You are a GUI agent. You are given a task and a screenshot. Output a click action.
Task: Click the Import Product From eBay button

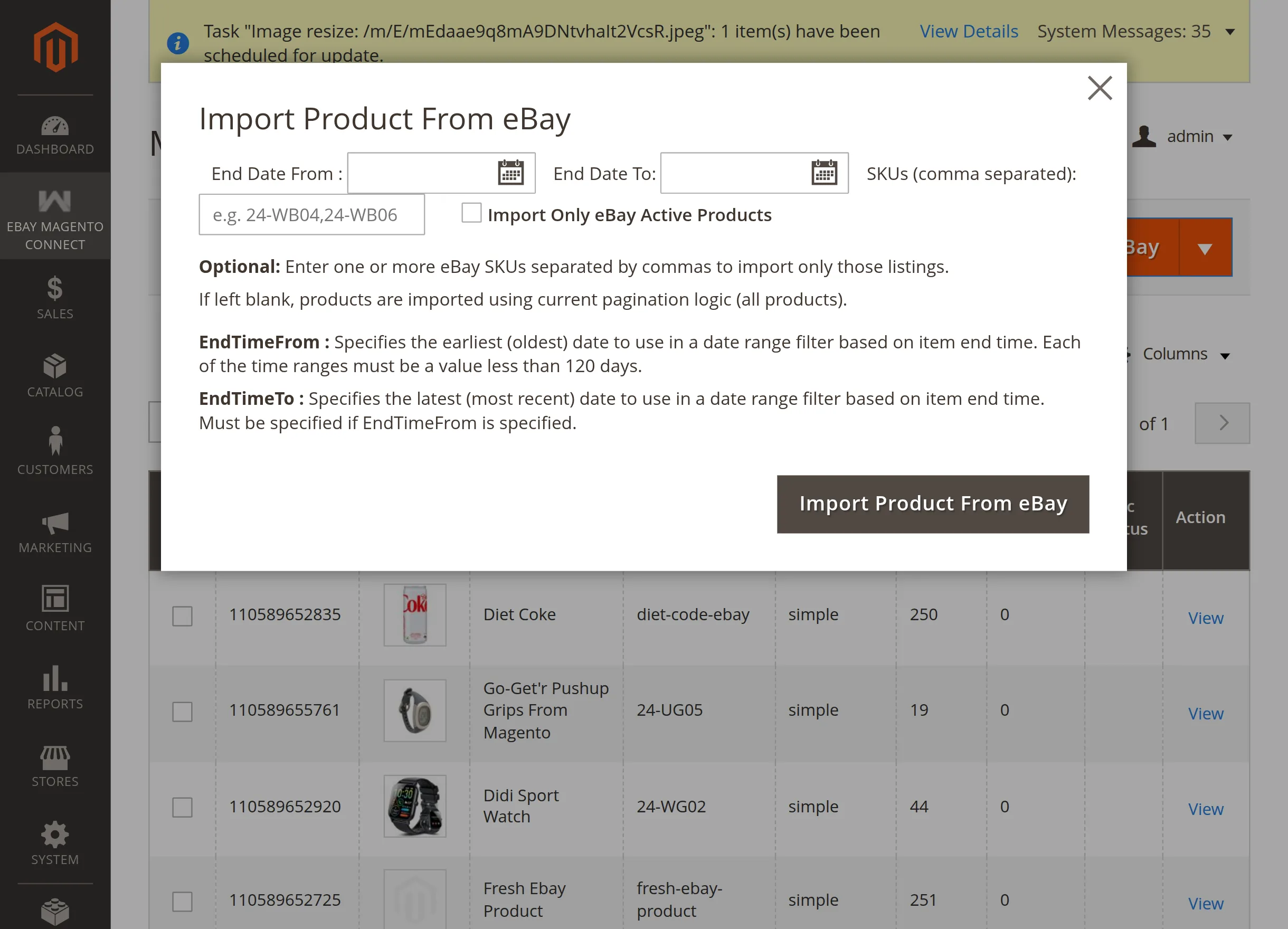[x=933, y=504]
